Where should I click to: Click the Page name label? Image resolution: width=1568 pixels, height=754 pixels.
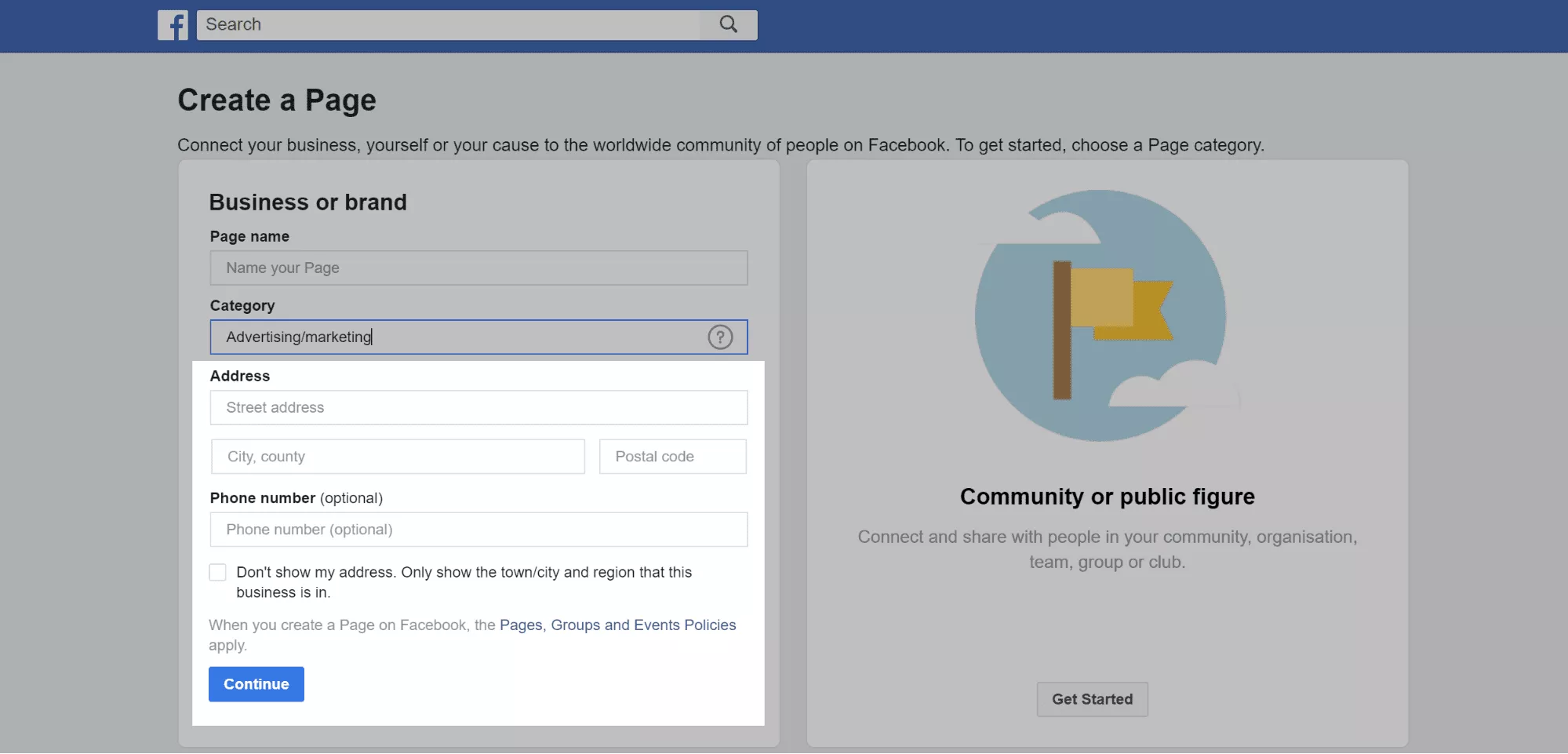point(249,237)
